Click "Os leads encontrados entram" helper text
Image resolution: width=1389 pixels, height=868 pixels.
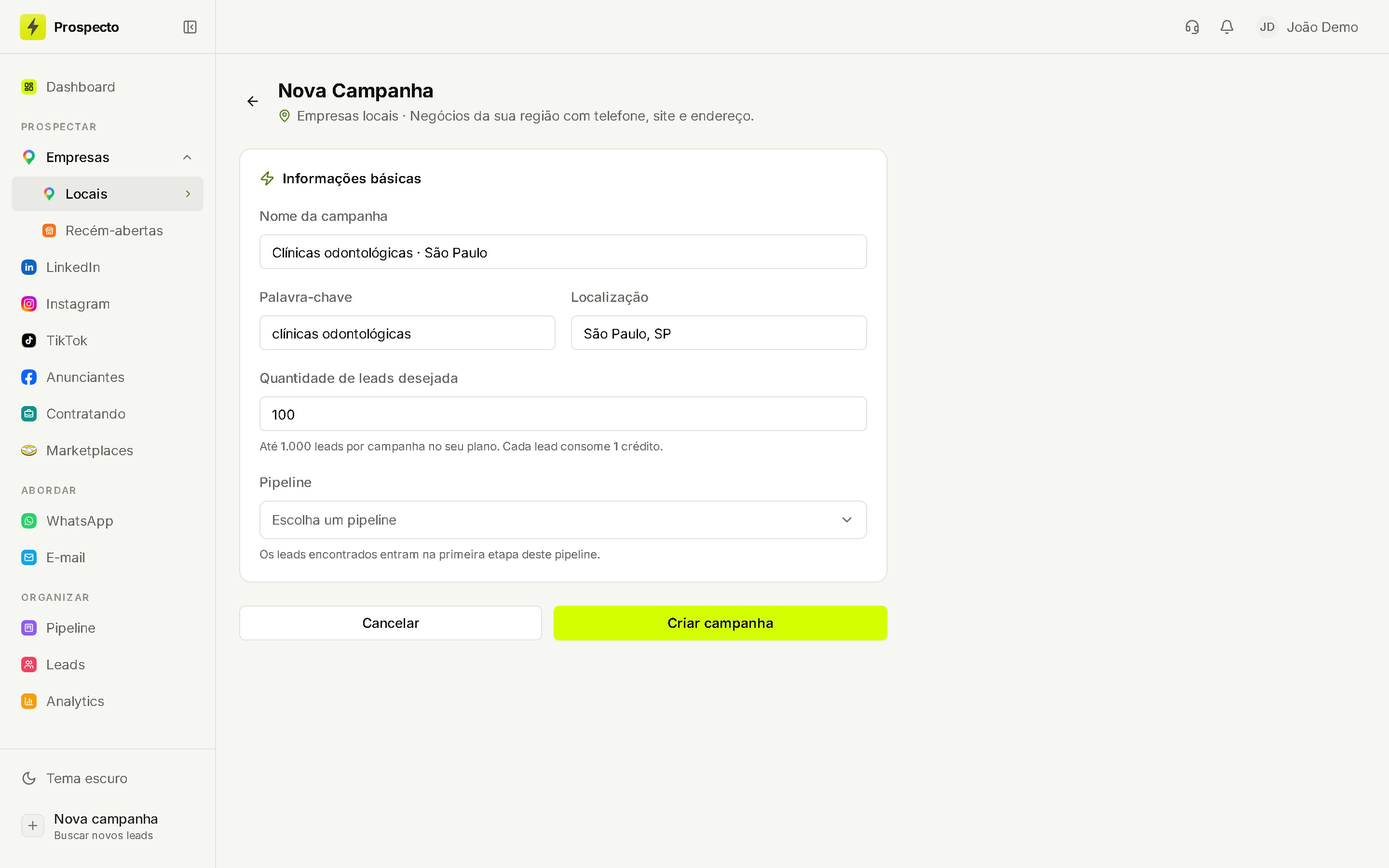(x=429, y=555)
